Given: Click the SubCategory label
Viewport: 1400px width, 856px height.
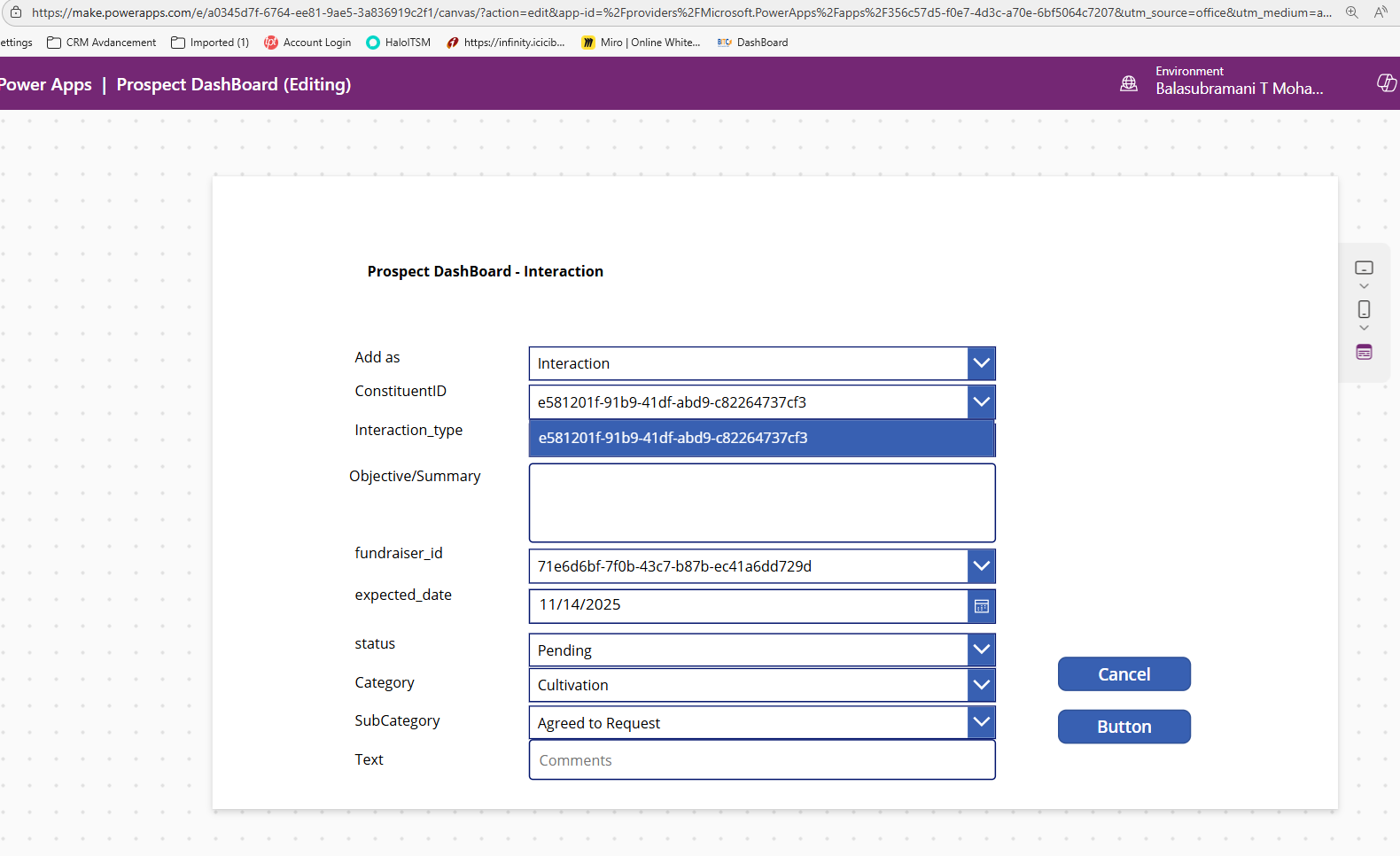Looking at the screenshot, I should (x=397, y=720).
